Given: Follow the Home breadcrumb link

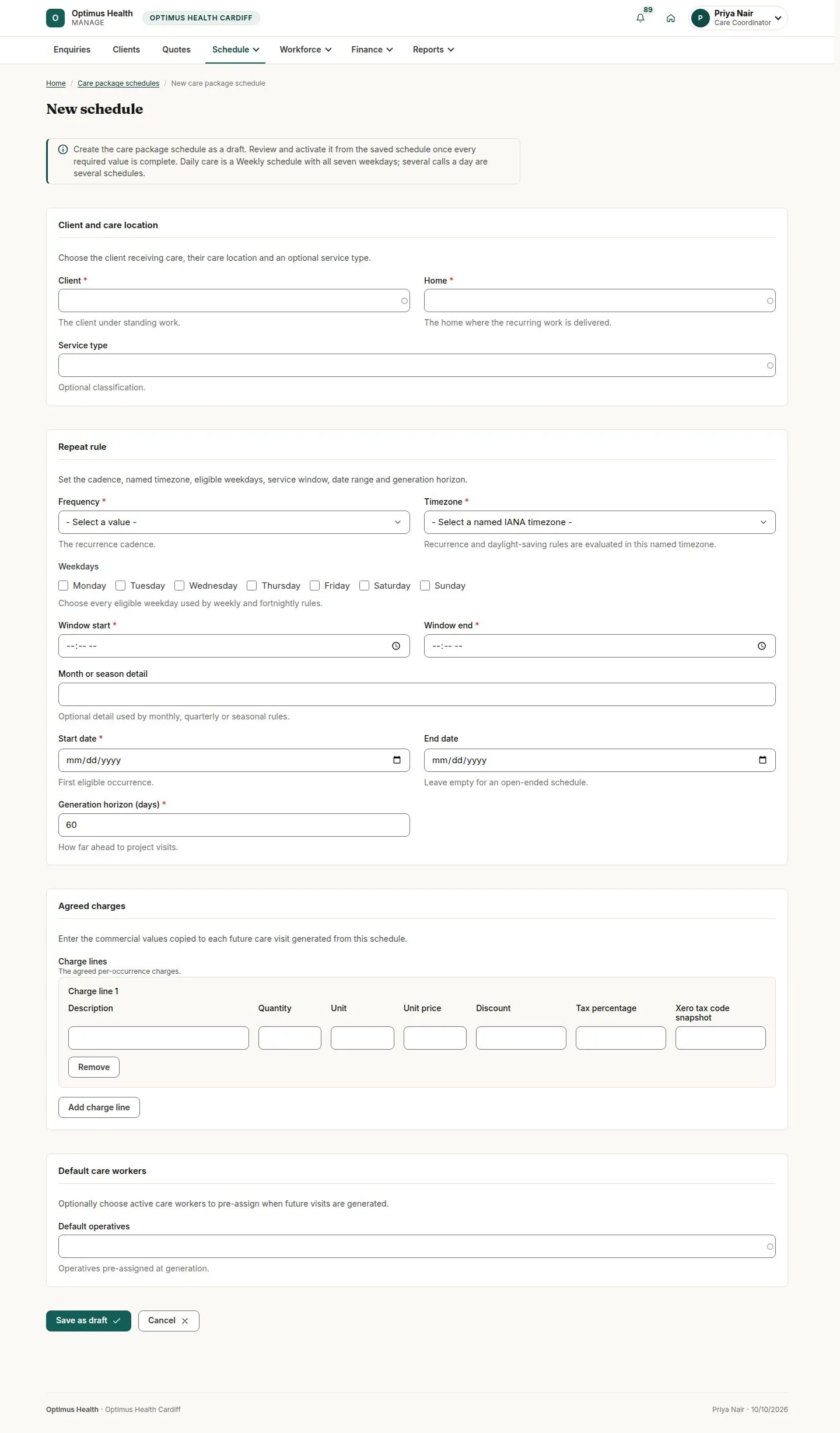Looking at the screenshot, I should (56, 83).
